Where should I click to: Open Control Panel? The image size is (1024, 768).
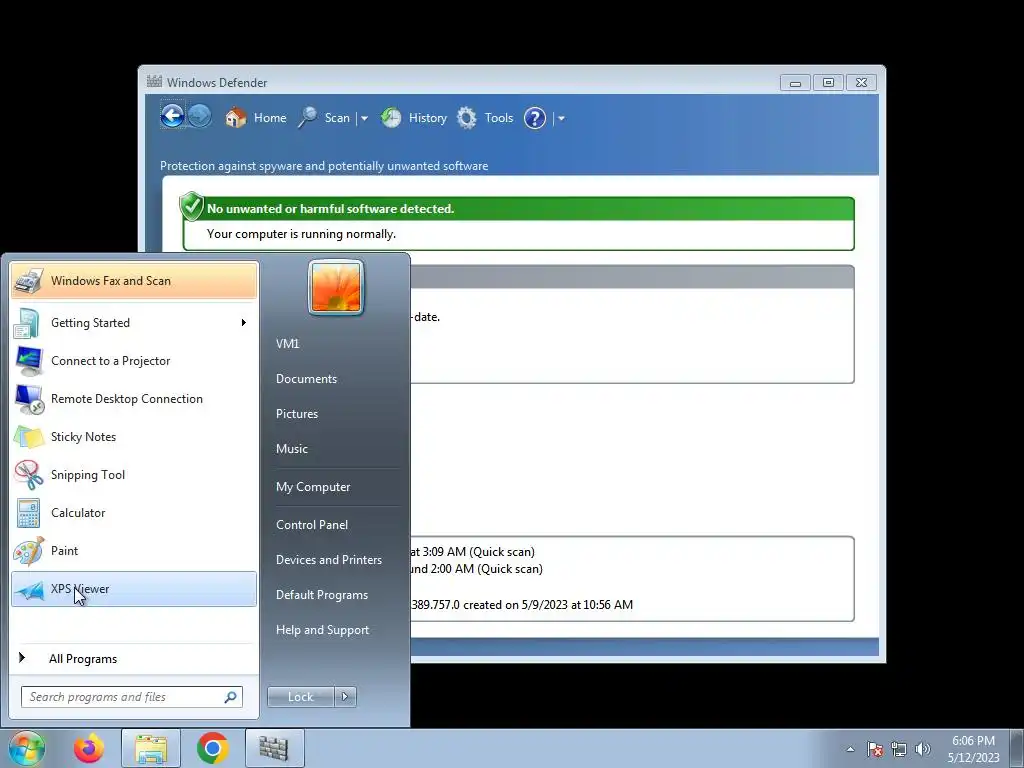click(x=312, y=524)
